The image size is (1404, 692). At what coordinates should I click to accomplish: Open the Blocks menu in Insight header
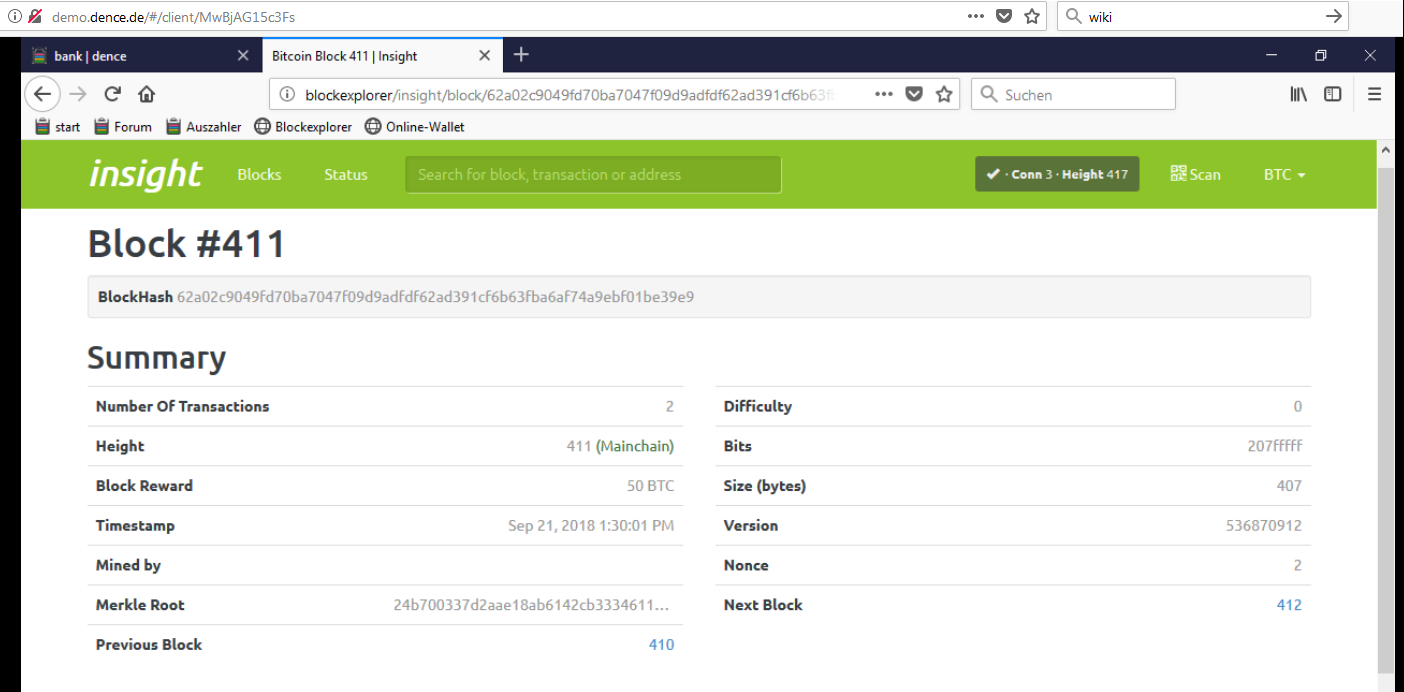[x=259, y=174]
